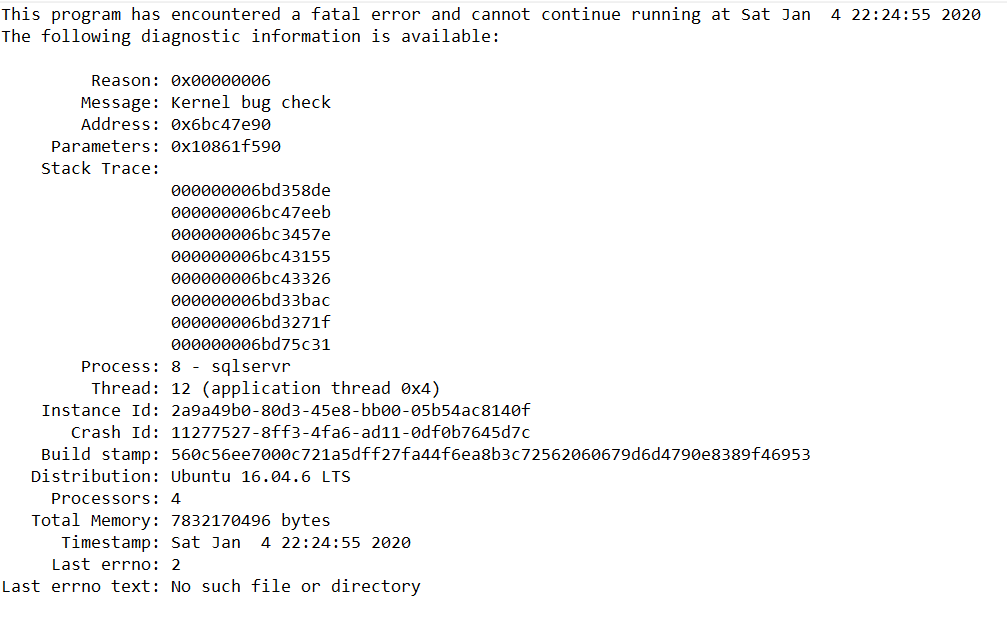The width and height of the screenshot is (1007, 625).
Task: Click stack trace entry 000000006bc43155
Action: tap(250, 256)
